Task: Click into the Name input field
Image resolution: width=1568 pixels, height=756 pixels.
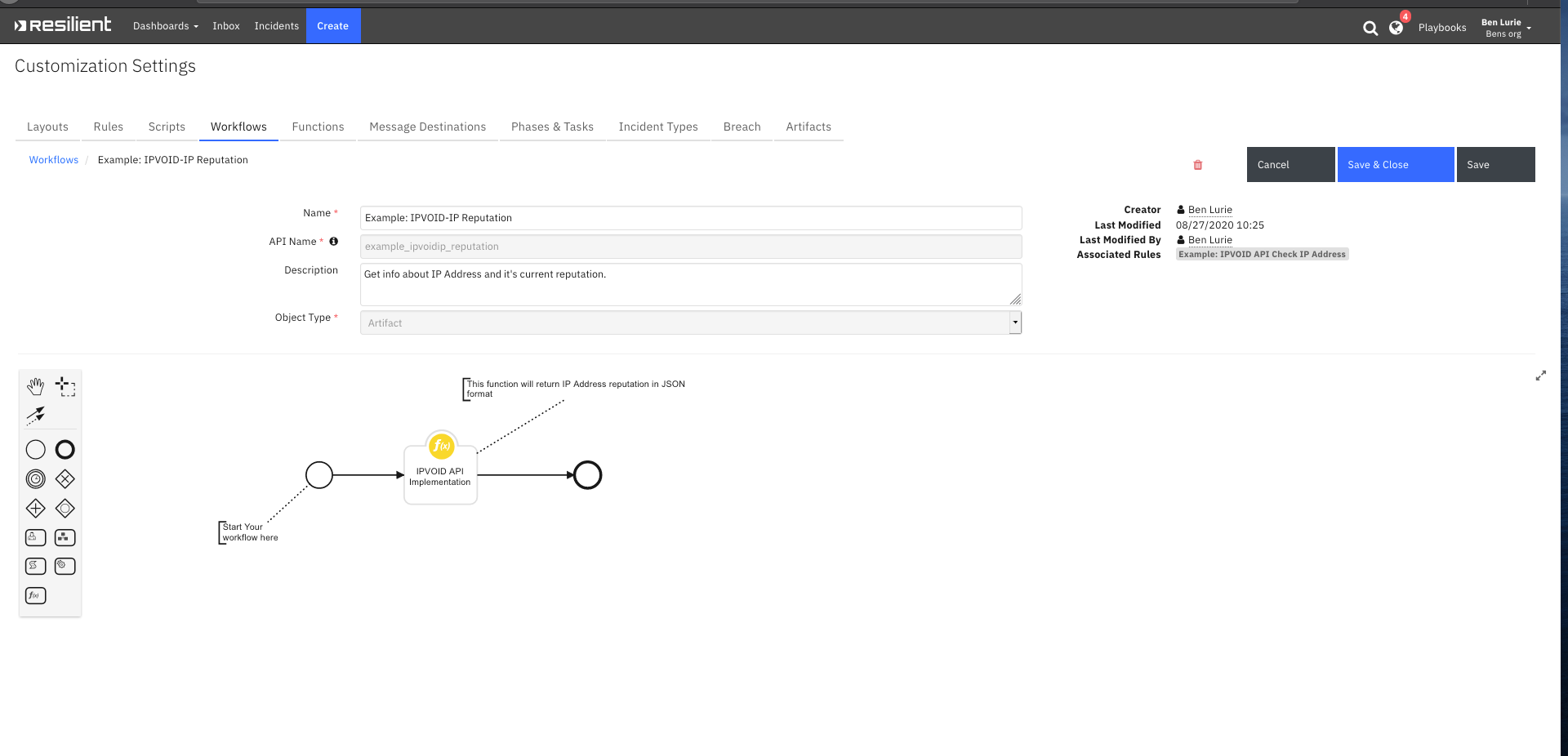Action: 691,218
